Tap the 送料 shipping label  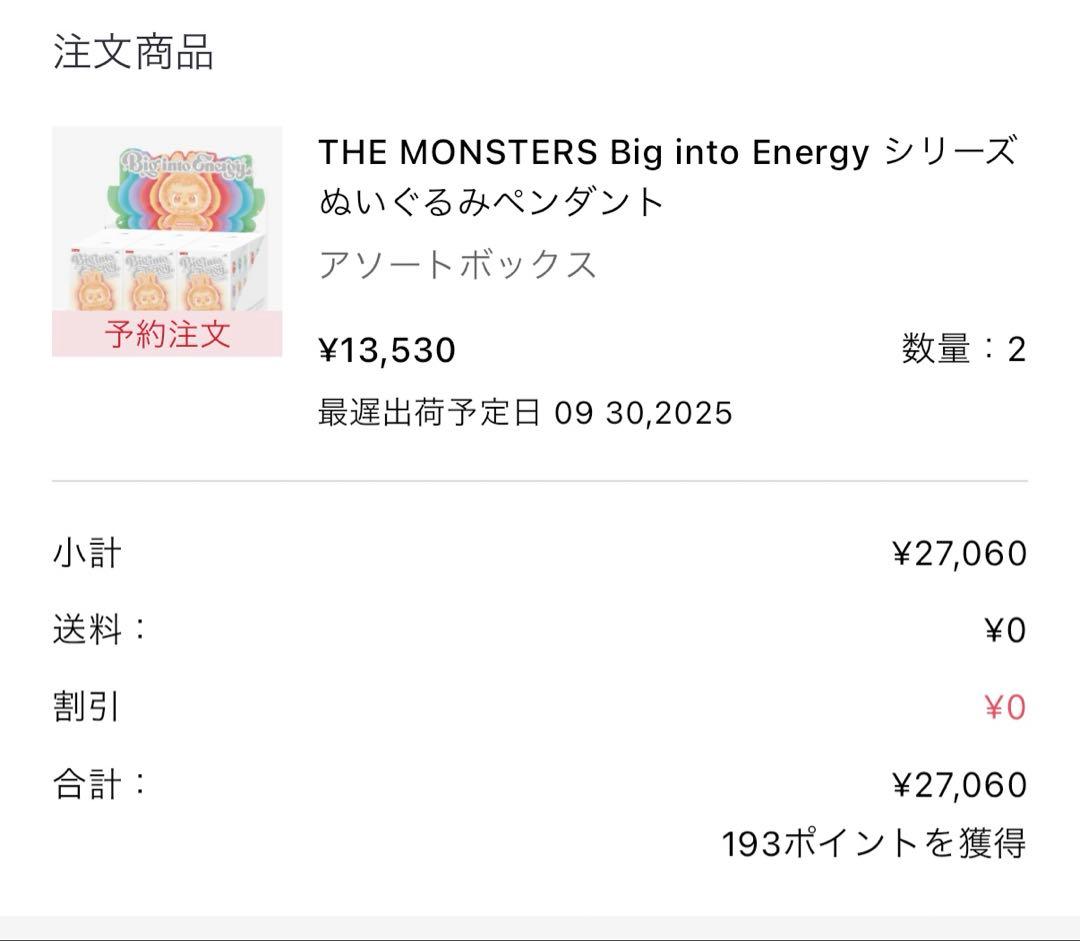pyautogui.click(x=99, y=630)
